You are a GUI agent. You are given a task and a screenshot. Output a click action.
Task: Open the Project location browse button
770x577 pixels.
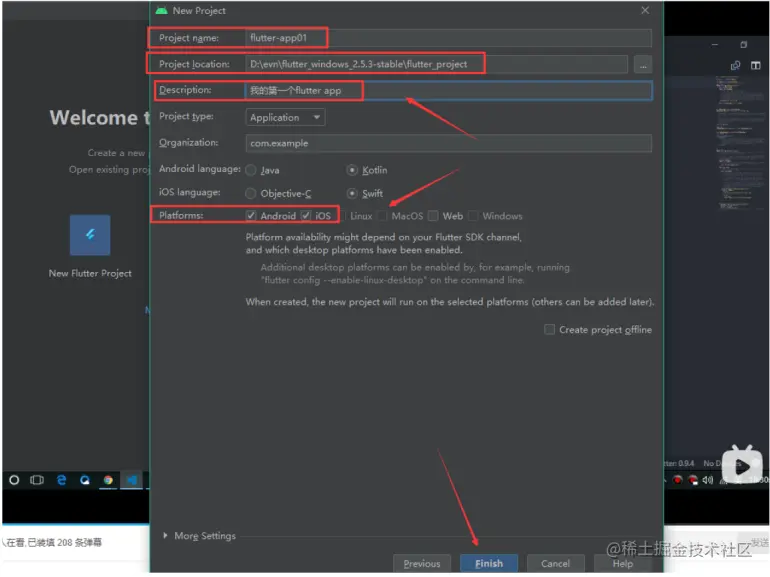pyautogui.click(x=643, y=64)
